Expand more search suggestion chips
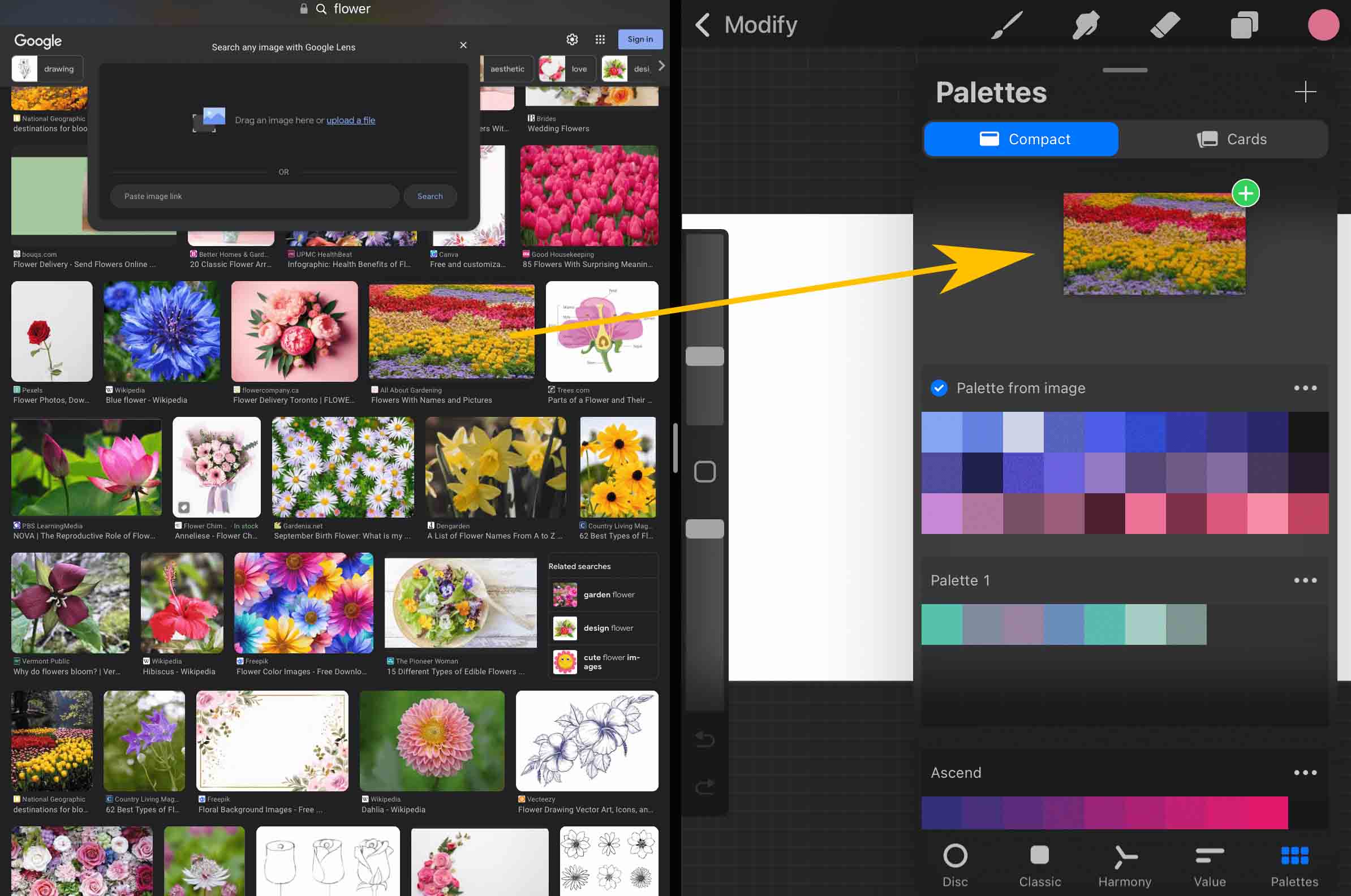Image resolution: width=1351 pixels, height=896 pixels. tap(661, 66)
